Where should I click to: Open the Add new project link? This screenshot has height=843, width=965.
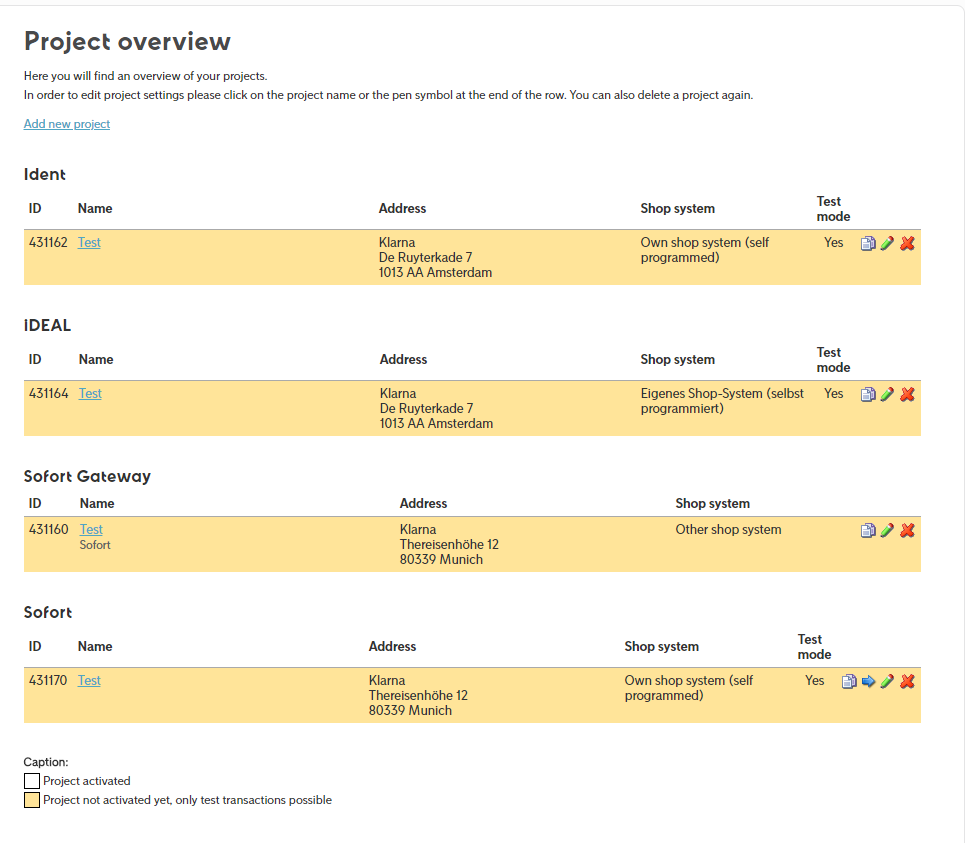[x=67, y=124]
